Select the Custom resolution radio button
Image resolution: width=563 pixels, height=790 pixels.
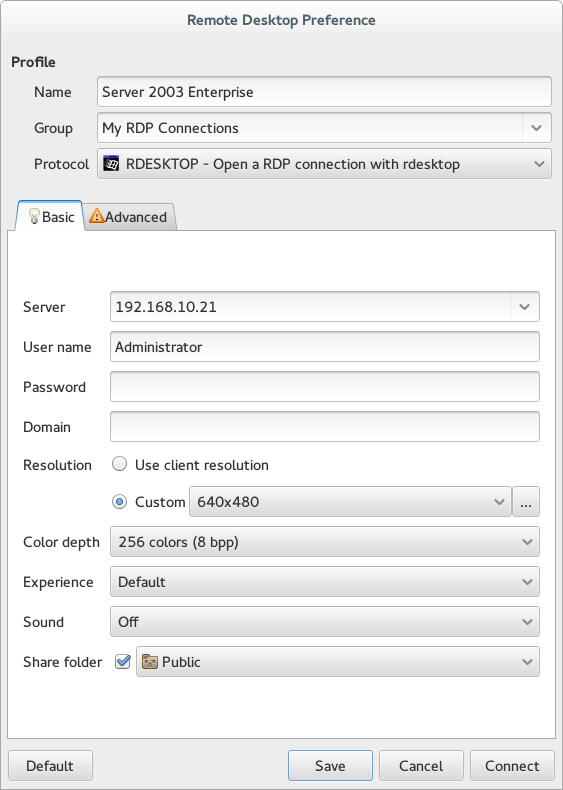119,502
